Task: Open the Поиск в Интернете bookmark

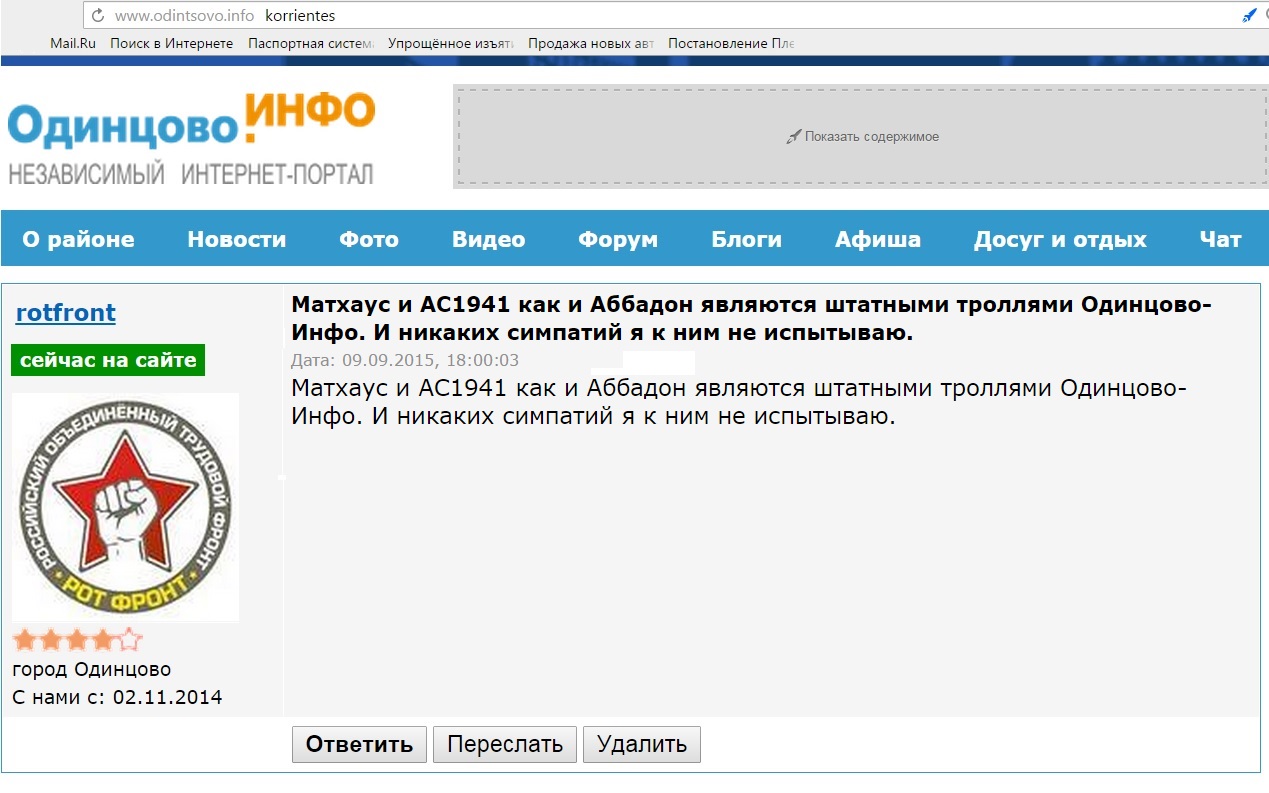Action: tap(171, 43)
